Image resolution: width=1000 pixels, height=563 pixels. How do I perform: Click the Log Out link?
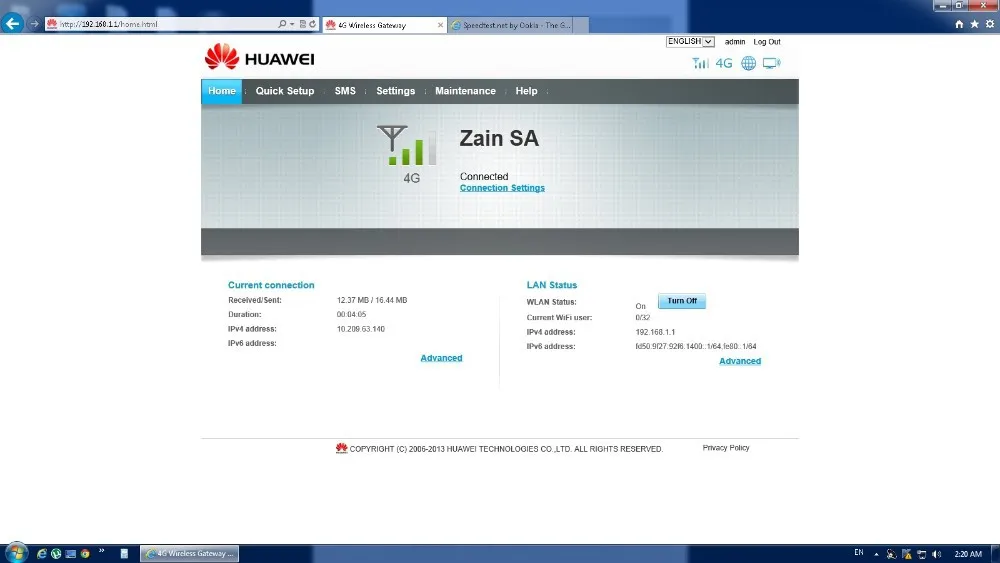767,42
